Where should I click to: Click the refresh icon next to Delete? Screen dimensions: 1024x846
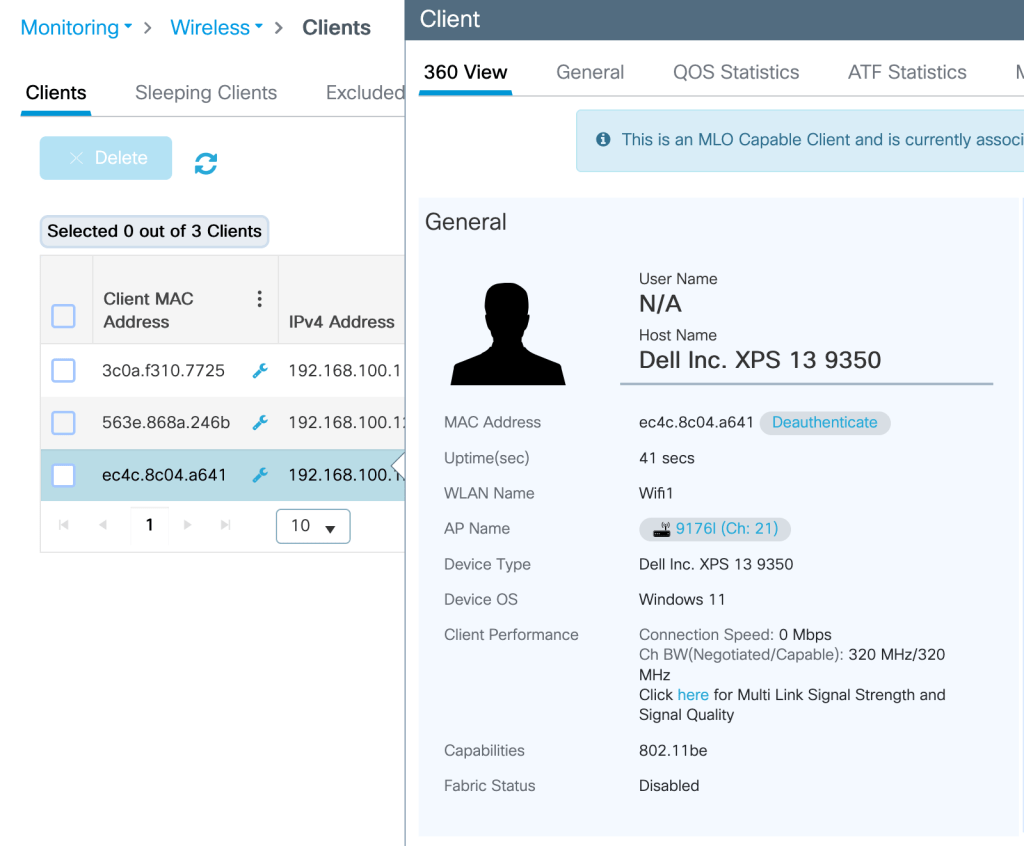coord(206,164)
